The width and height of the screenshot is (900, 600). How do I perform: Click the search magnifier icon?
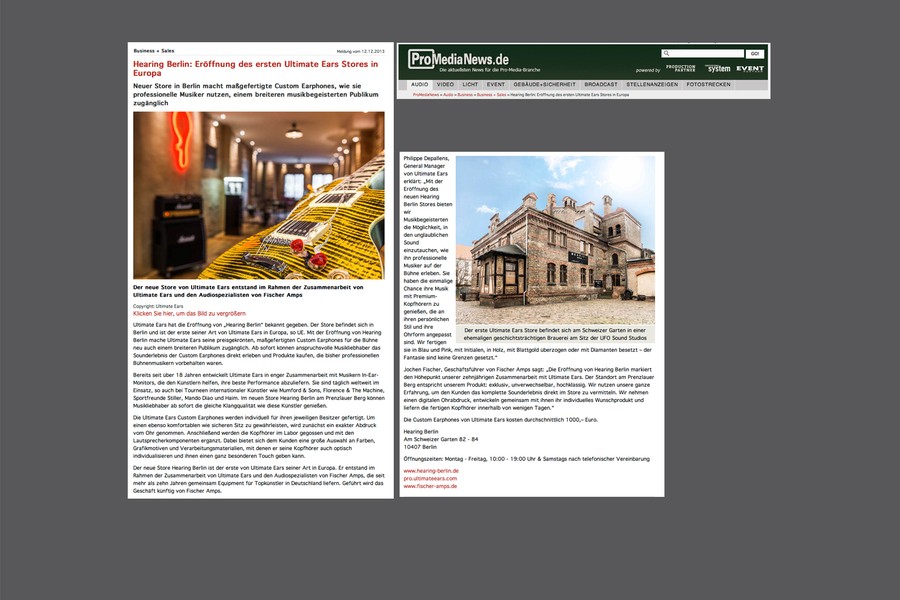[666, 53]
